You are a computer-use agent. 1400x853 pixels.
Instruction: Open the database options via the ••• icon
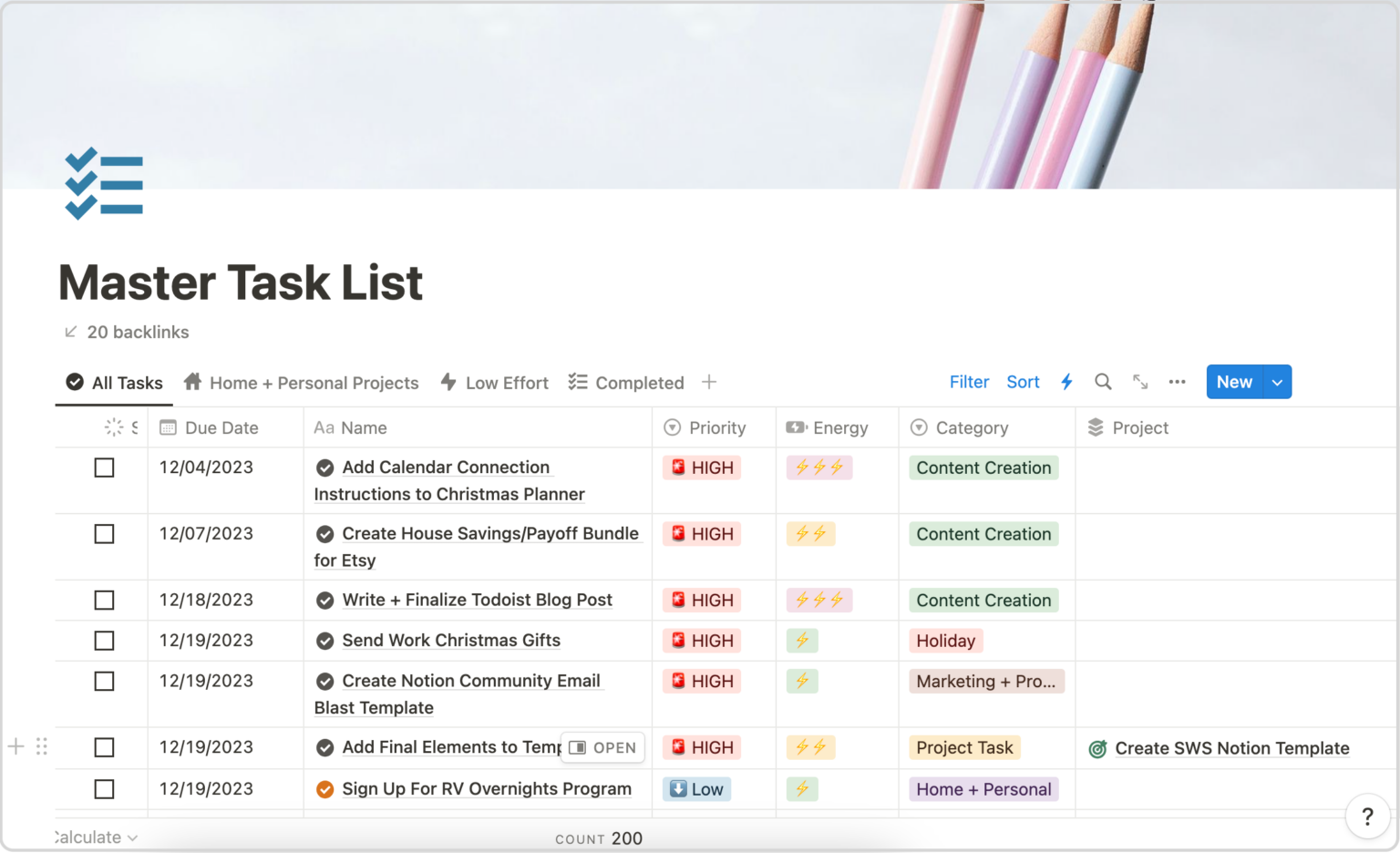click(x=1176, y=382)
